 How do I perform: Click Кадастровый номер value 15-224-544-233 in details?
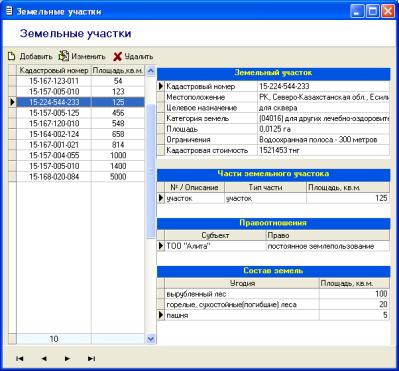[323, 86]
